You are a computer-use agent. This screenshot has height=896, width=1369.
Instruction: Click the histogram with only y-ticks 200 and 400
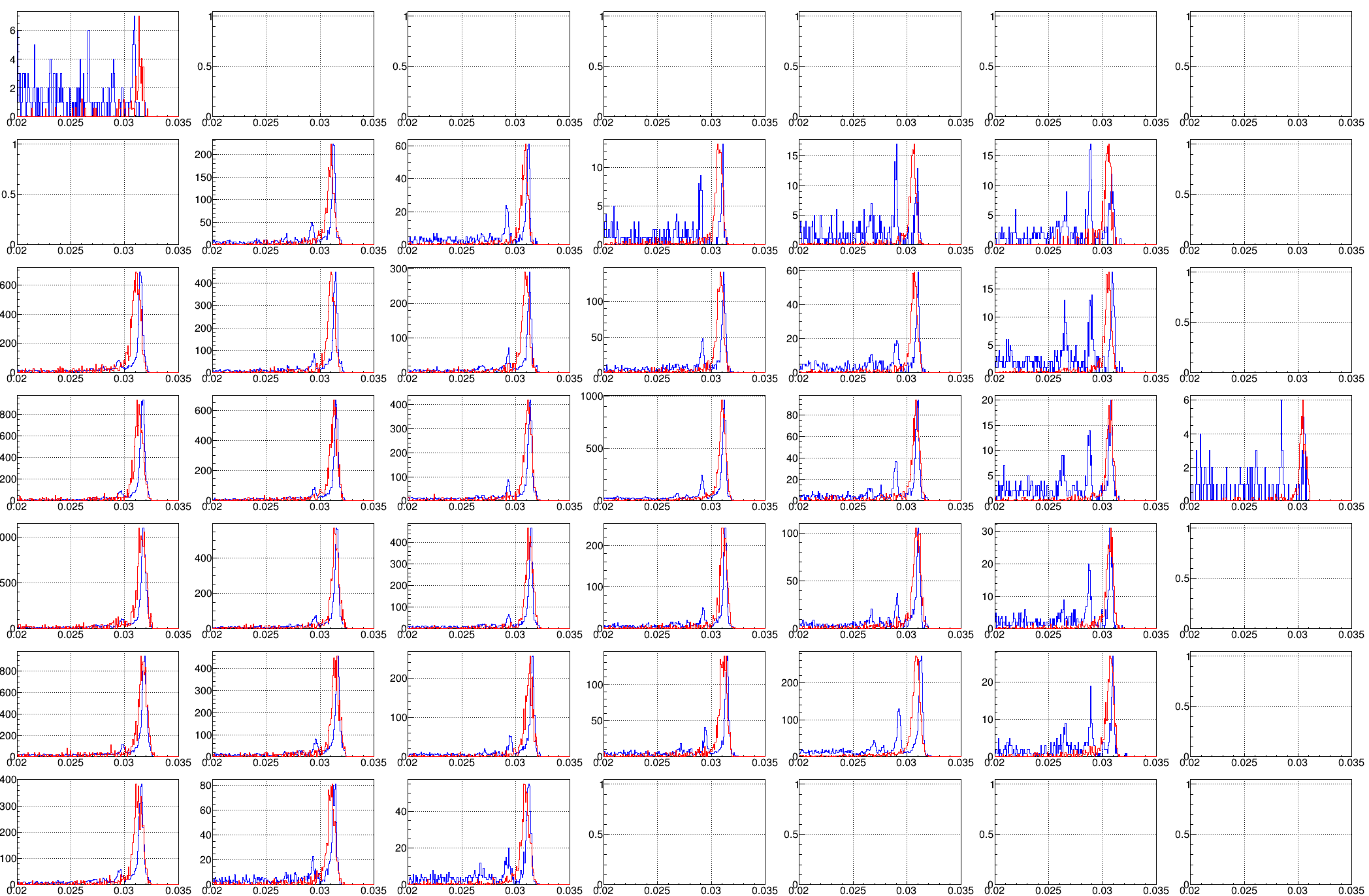[x=293, y=576]
